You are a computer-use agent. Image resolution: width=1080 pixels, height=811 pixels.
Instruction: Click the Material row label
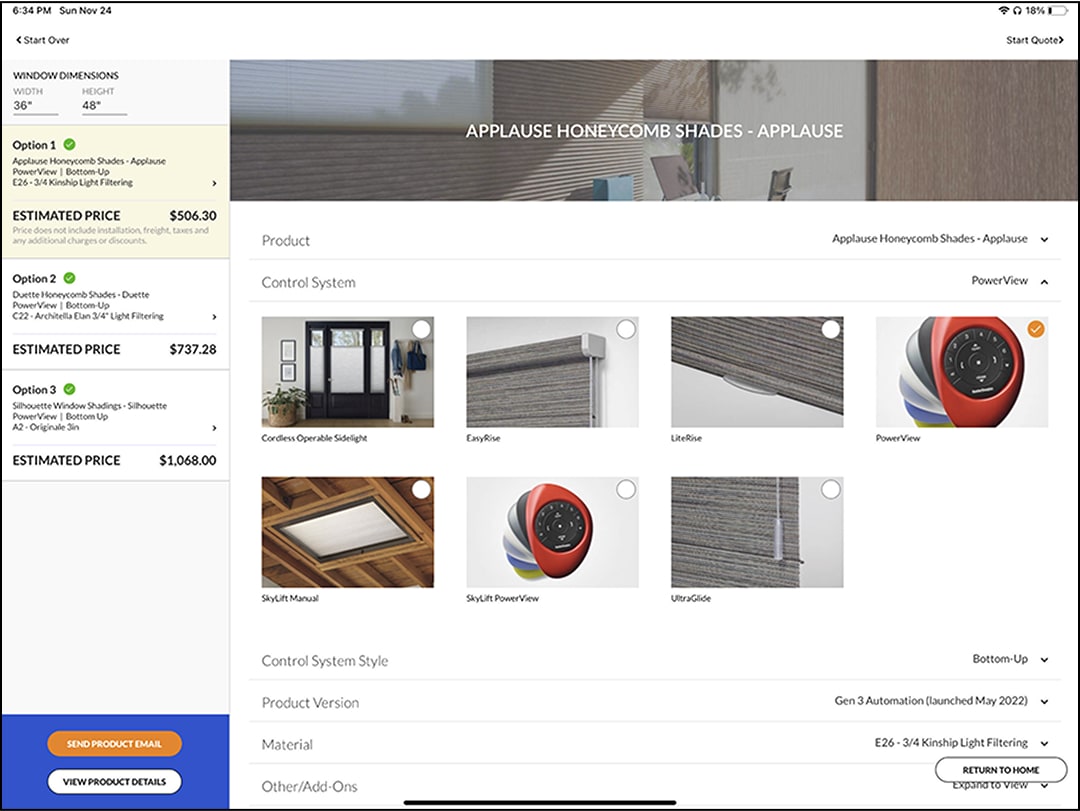coord(287,745)
